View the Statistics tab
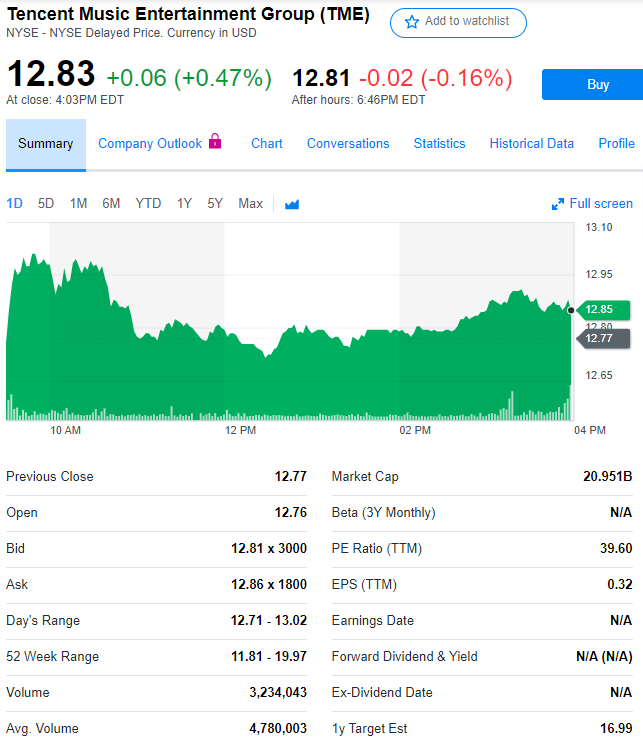Screen dimensions: 643x742 click(x=440, y=144)
